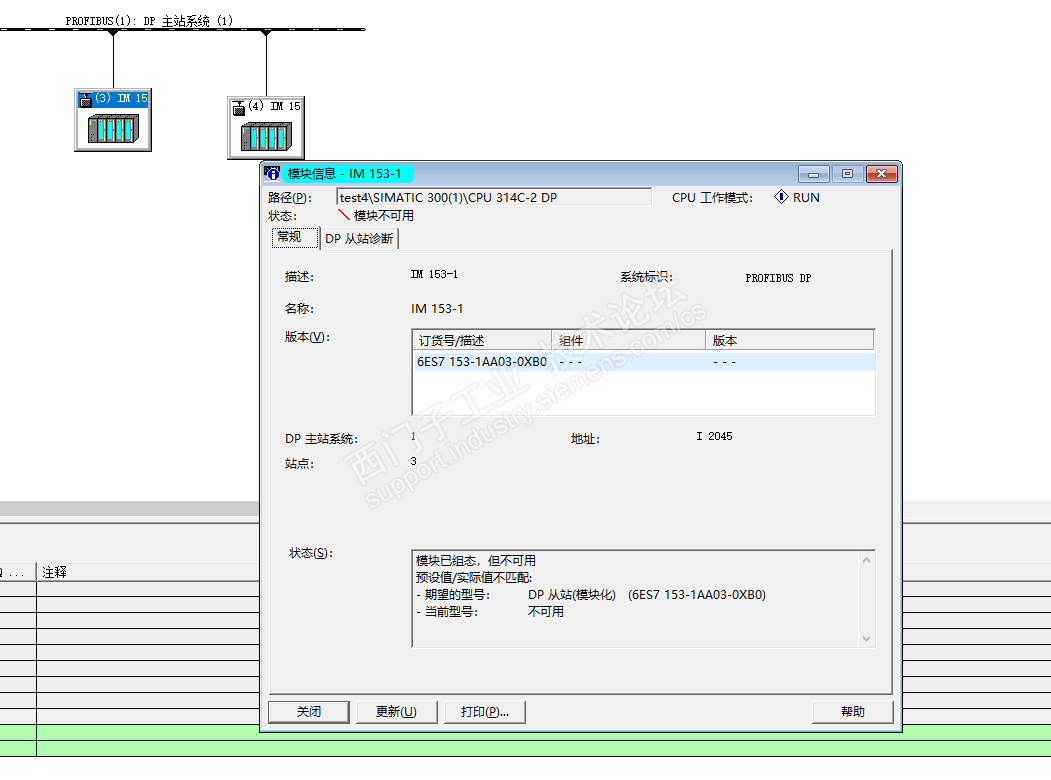Click the 更新(U) button
This screenshot has width=1051, height=780.
[397, 712]
